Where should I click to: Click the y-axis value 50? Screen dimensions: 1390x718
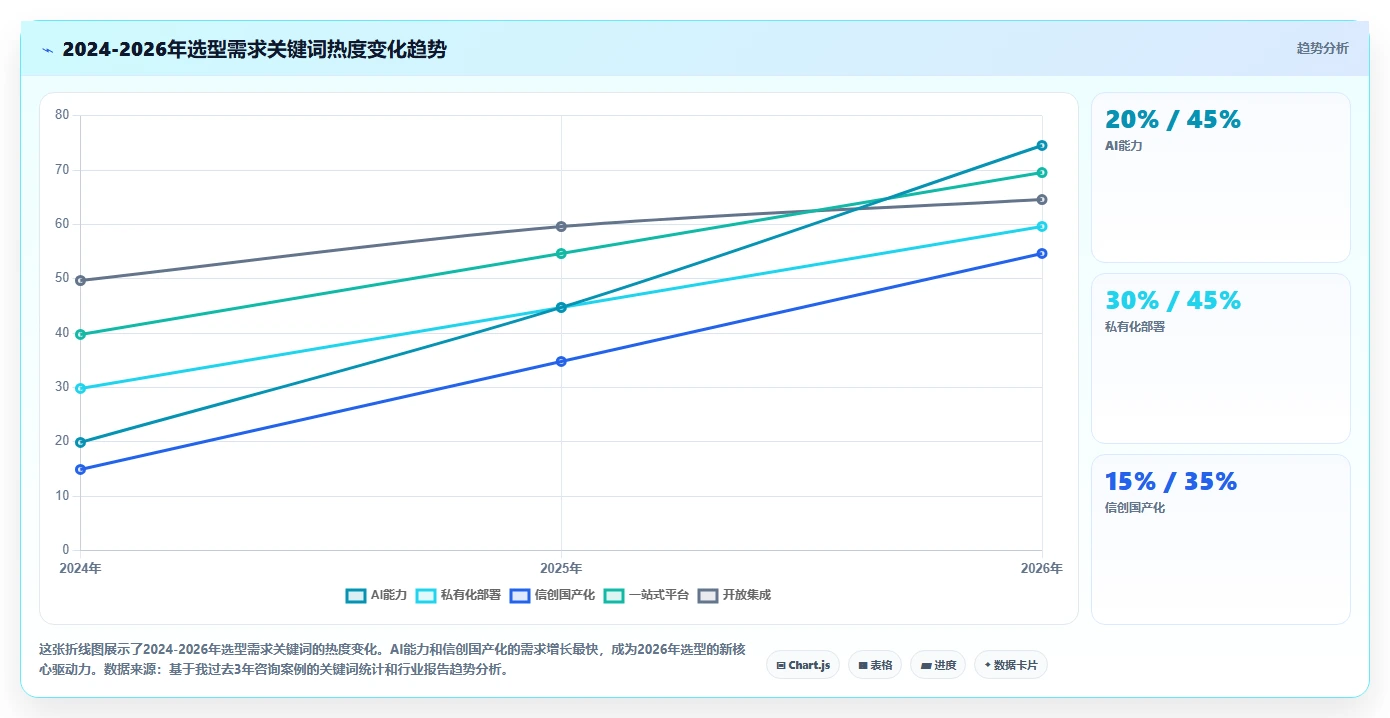[62, 278]
